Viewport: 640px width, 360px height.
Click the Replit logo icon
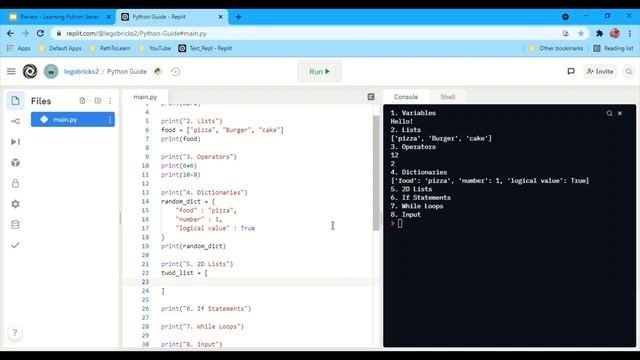30,71
